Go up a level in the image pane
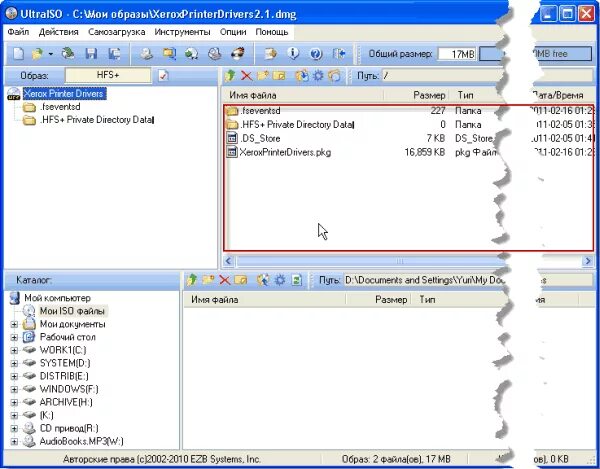600x469 pixels. tap(230, 76)
